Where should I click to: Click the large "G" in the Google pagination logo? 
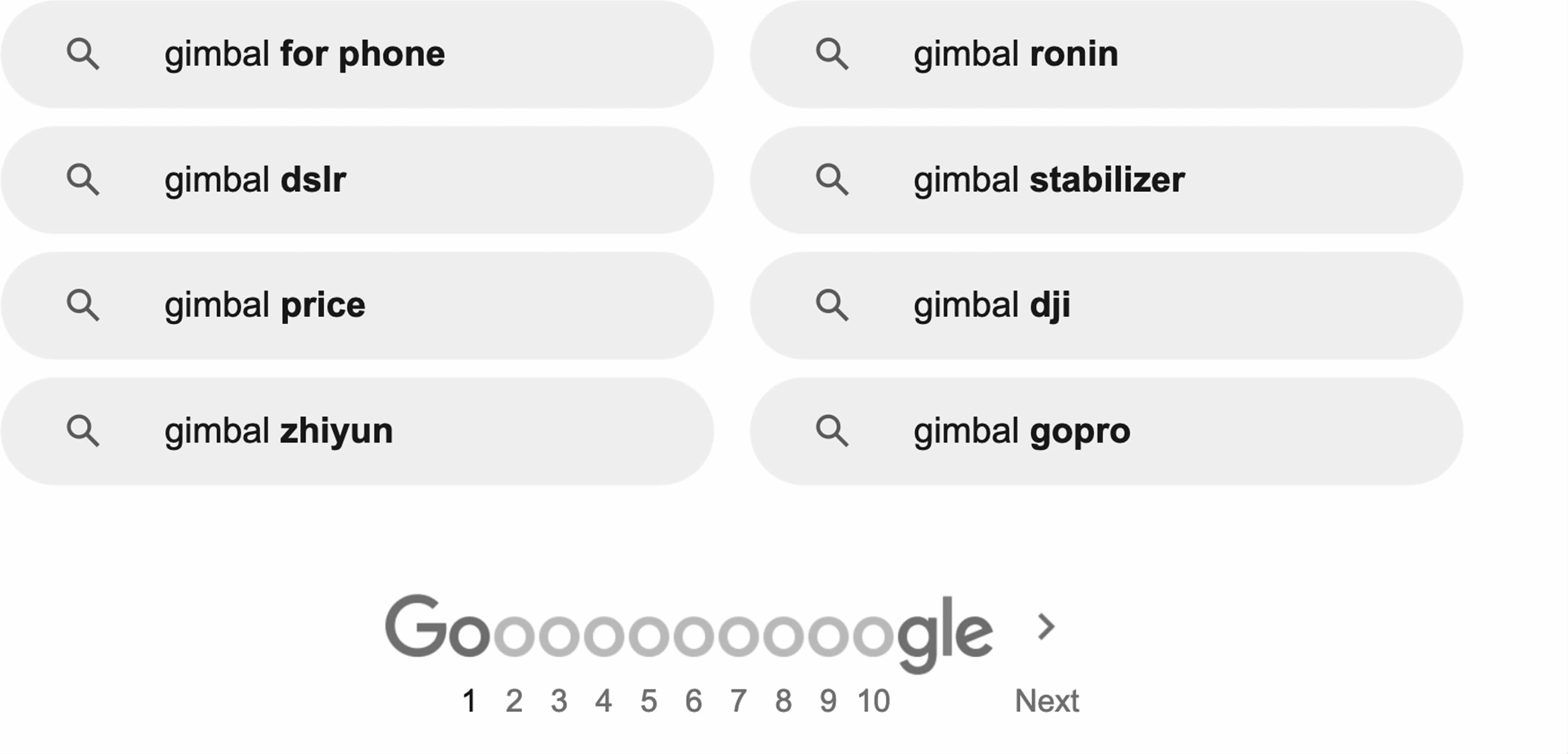tap(414, 627)
